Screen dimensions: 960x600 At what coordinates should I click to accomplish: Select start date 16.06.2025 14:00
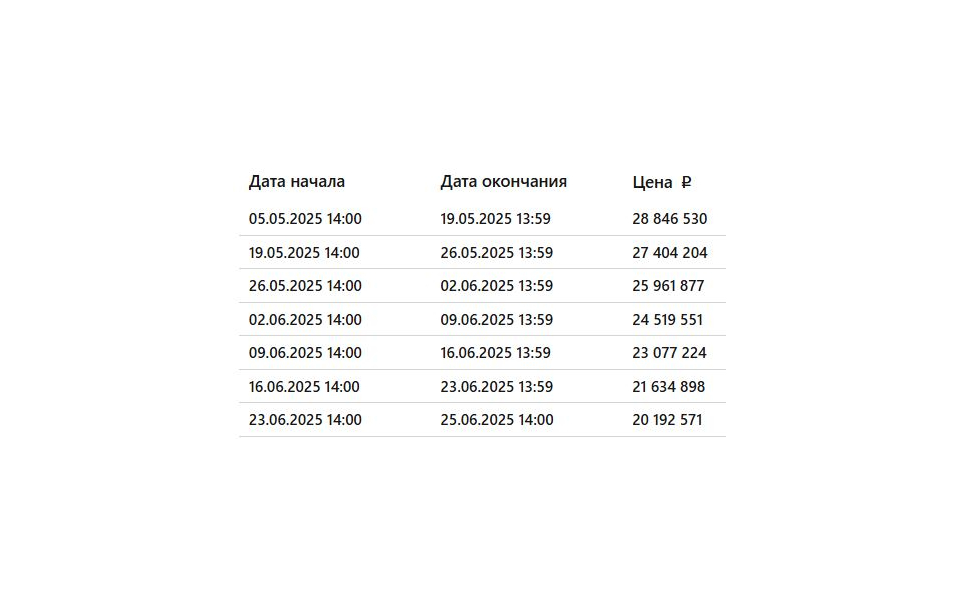tap(304, 387)
